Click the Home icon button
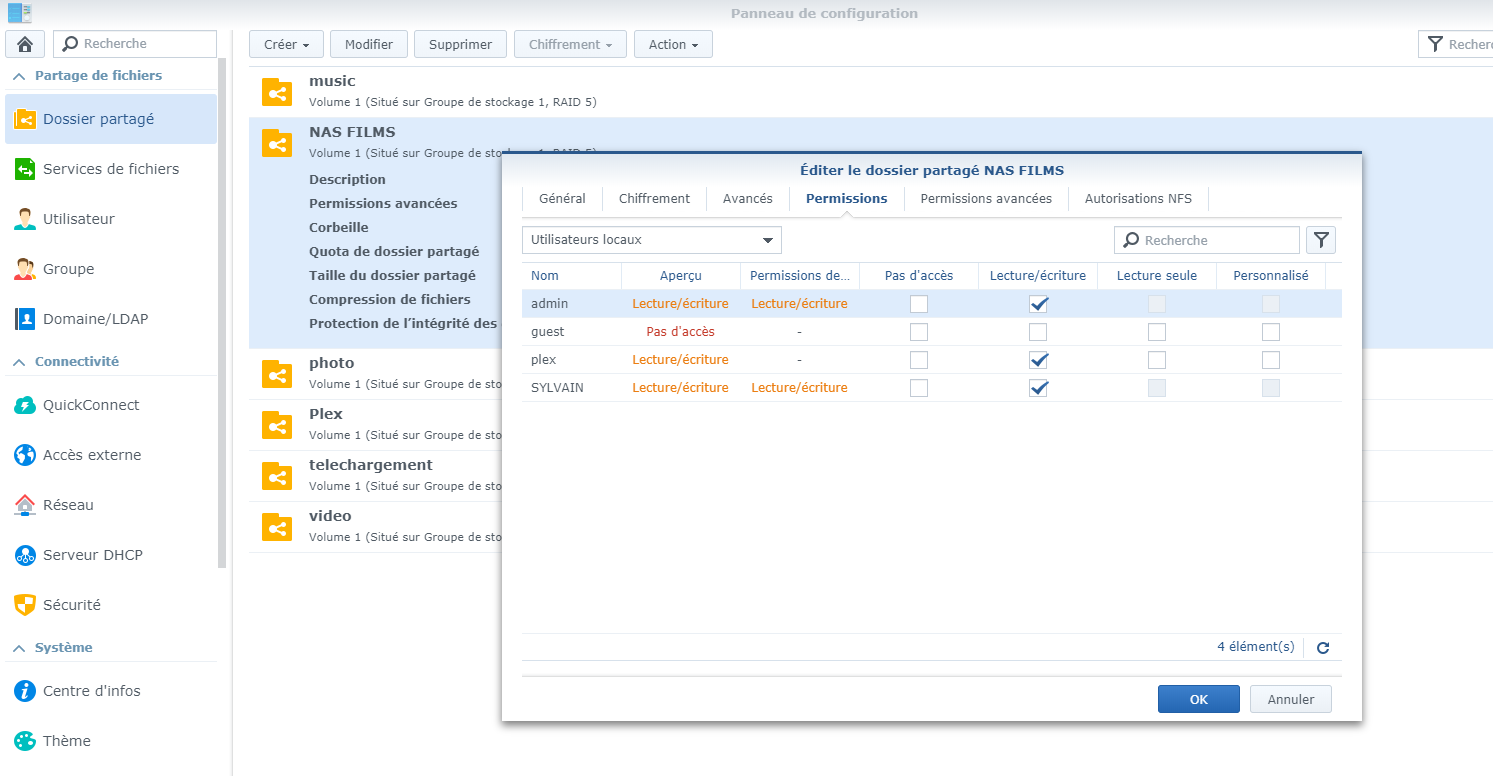This screenshot has height=776, width=1493. (25, 44)
